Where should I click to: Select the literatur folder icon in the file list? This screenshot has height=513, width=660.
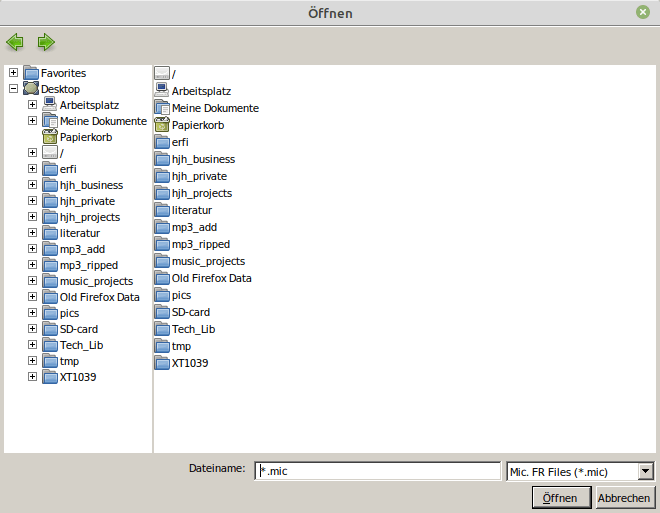tap(162, 210)
